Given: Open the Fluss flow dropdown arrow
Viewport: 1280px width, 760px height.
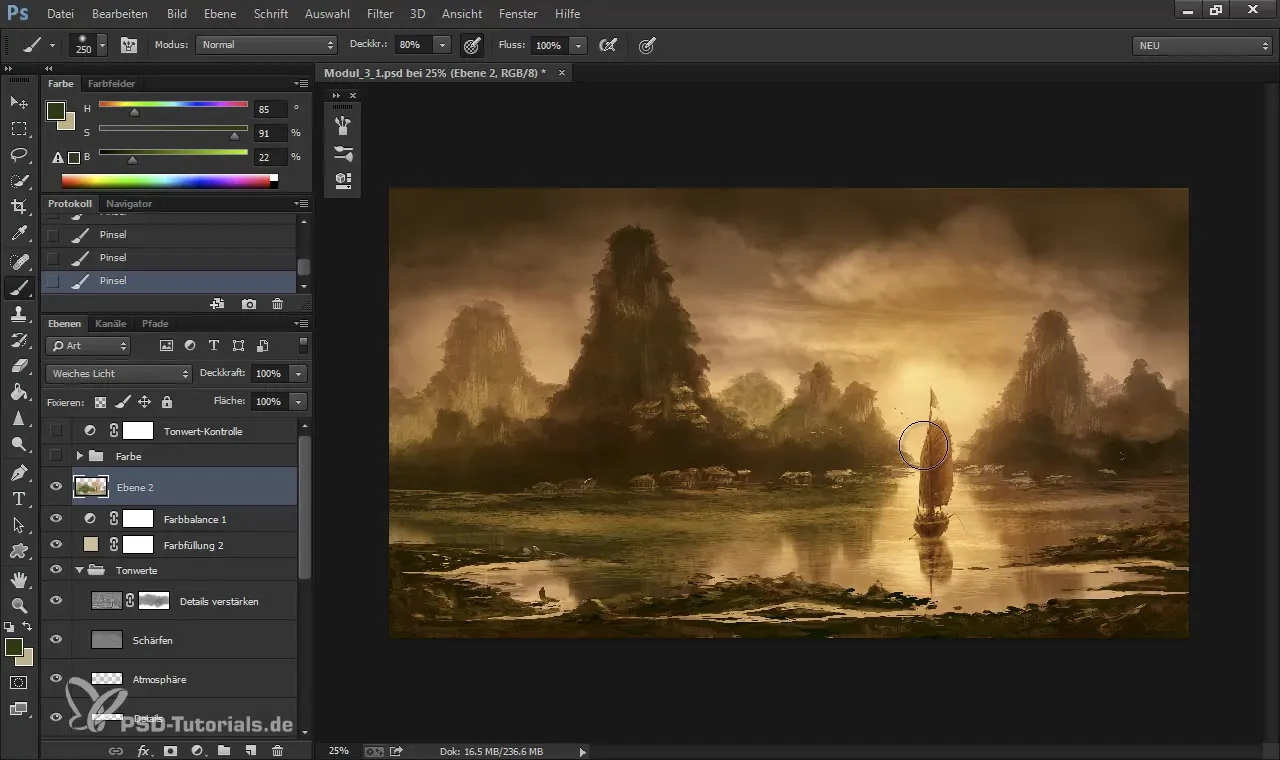Looking at the screenshot, I should tap(578, 45).
